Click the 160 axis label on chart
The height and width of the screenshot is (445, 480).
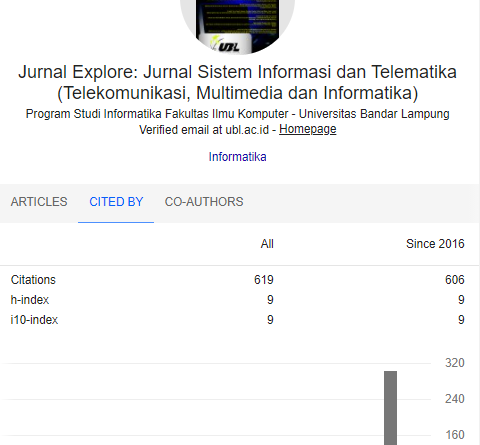(455, 435)
